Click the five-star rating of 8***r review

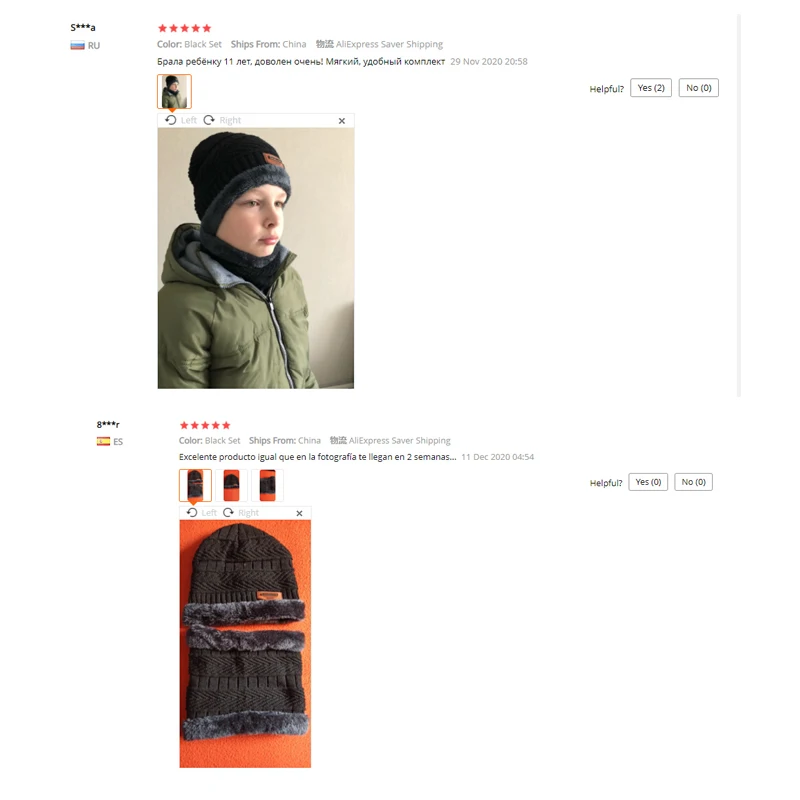coord(205,425)
